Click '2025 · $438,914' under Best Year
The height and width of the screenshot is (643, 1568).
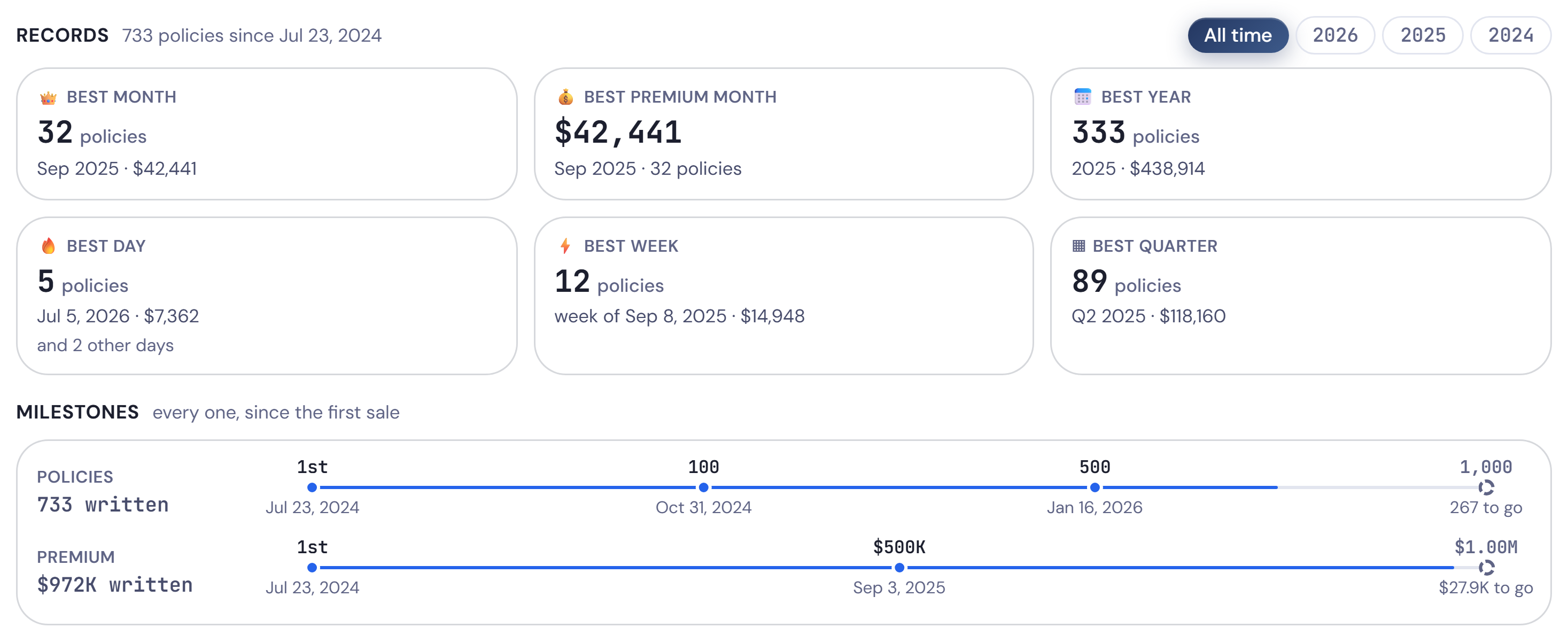pyautogui.click(x=1138, y=169)
